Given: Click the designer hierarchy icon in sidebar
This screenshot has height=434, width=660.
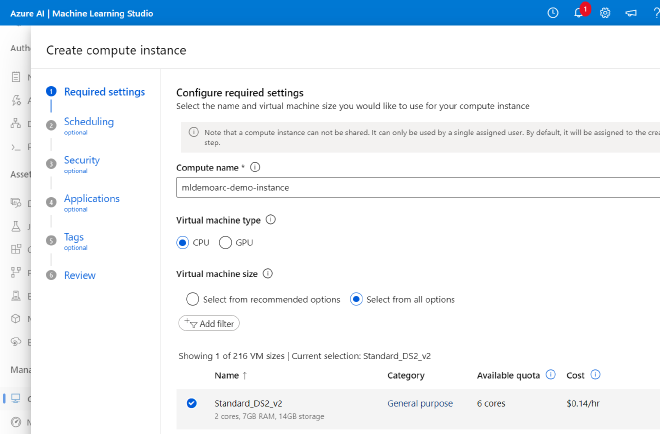Looking at the screenshot, I should point(16,123).
